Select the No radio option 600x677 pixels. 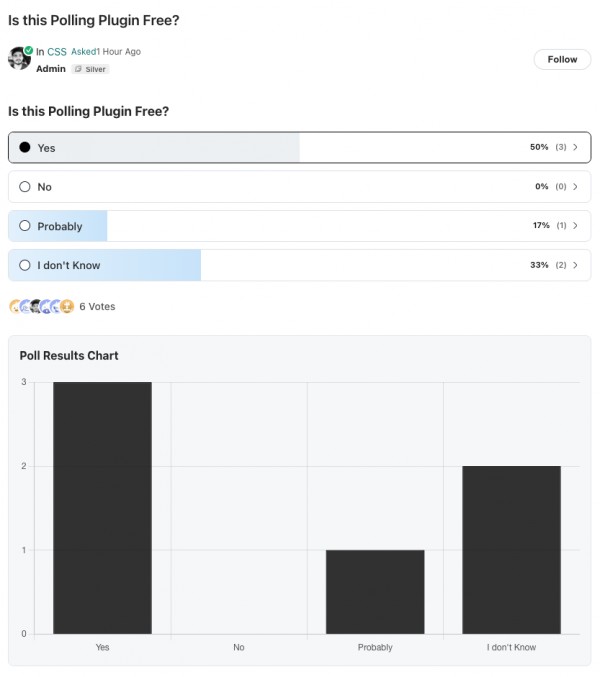tap(25, 187)
